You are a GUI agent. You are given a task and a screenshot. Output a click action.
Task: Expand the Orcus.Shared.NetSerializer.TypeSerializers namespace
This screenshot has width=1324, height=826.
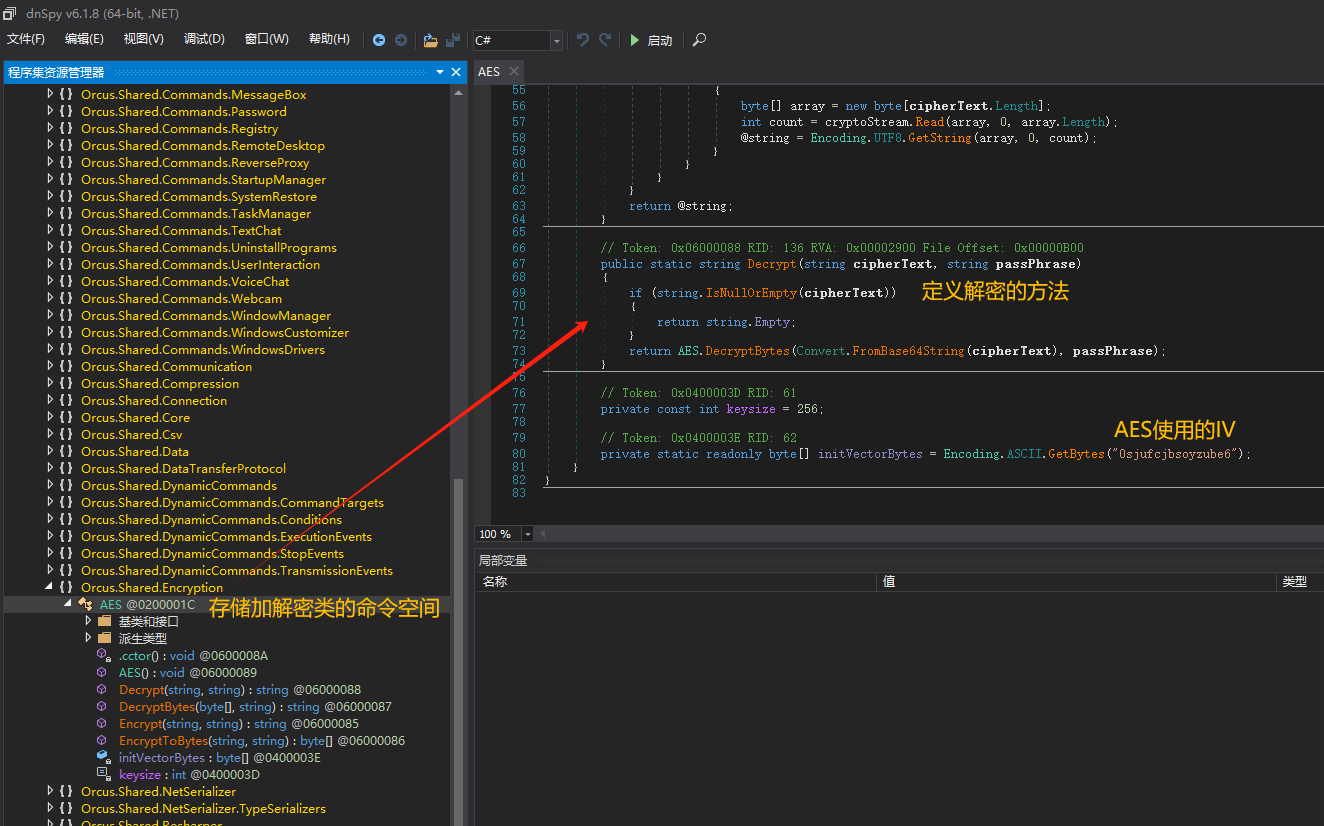tap(50, 808)
